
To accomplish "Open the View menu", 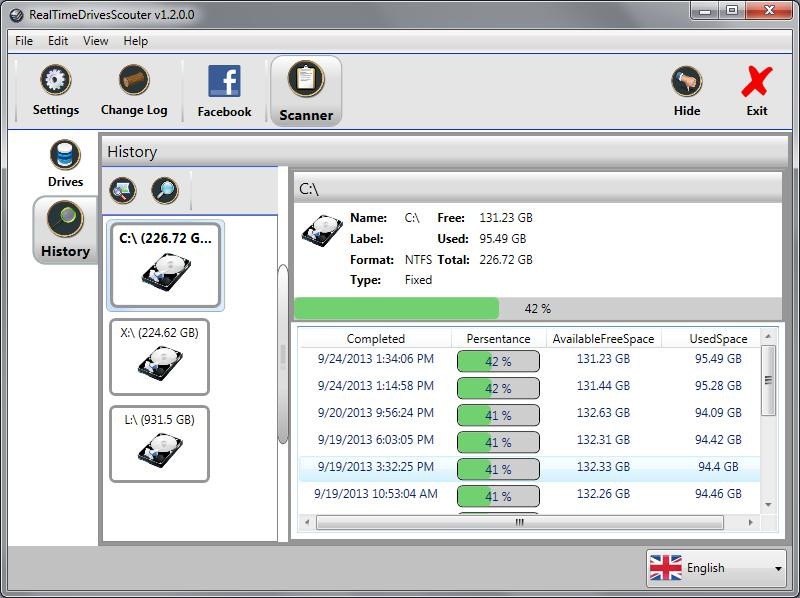I will pyautogui.click(x=95, y=41).
